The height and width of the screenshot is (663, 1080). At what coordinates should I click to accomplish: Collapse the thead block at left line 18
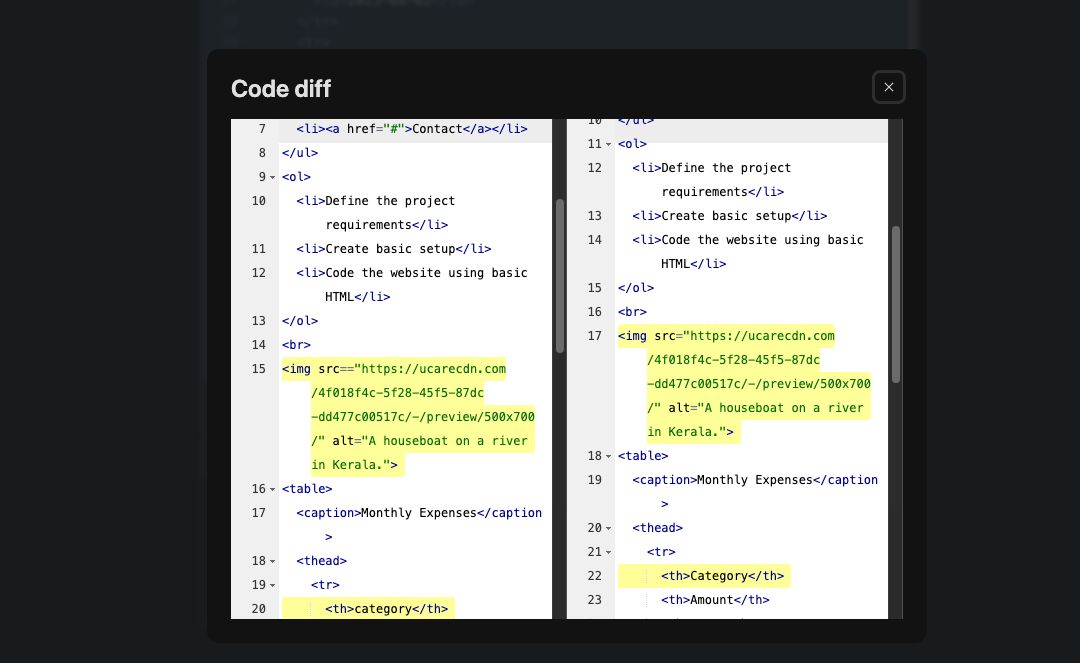272,562
